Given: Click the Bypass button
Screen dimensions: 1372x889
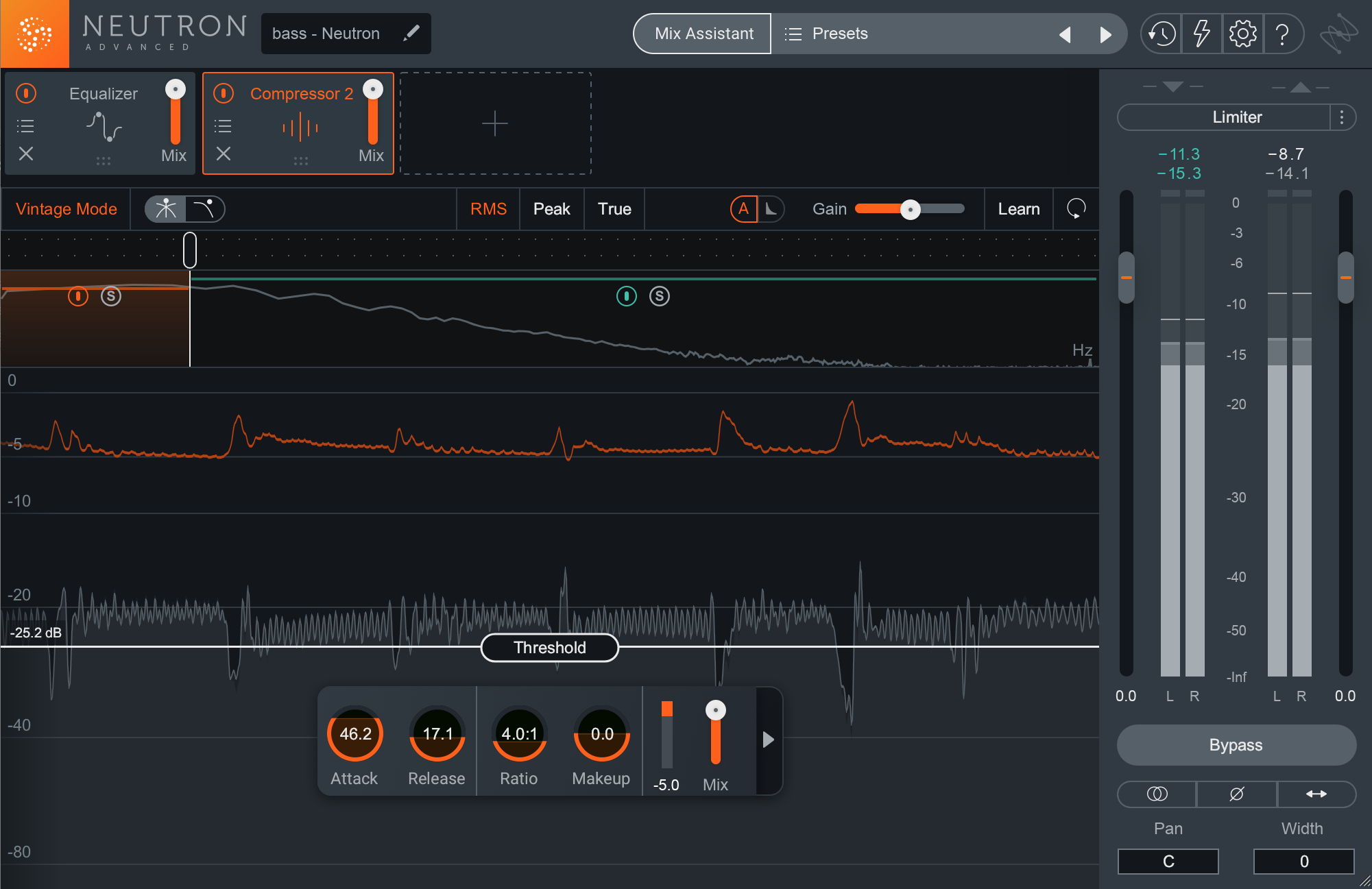Looking at the screenshot, I should (1236, 745).
